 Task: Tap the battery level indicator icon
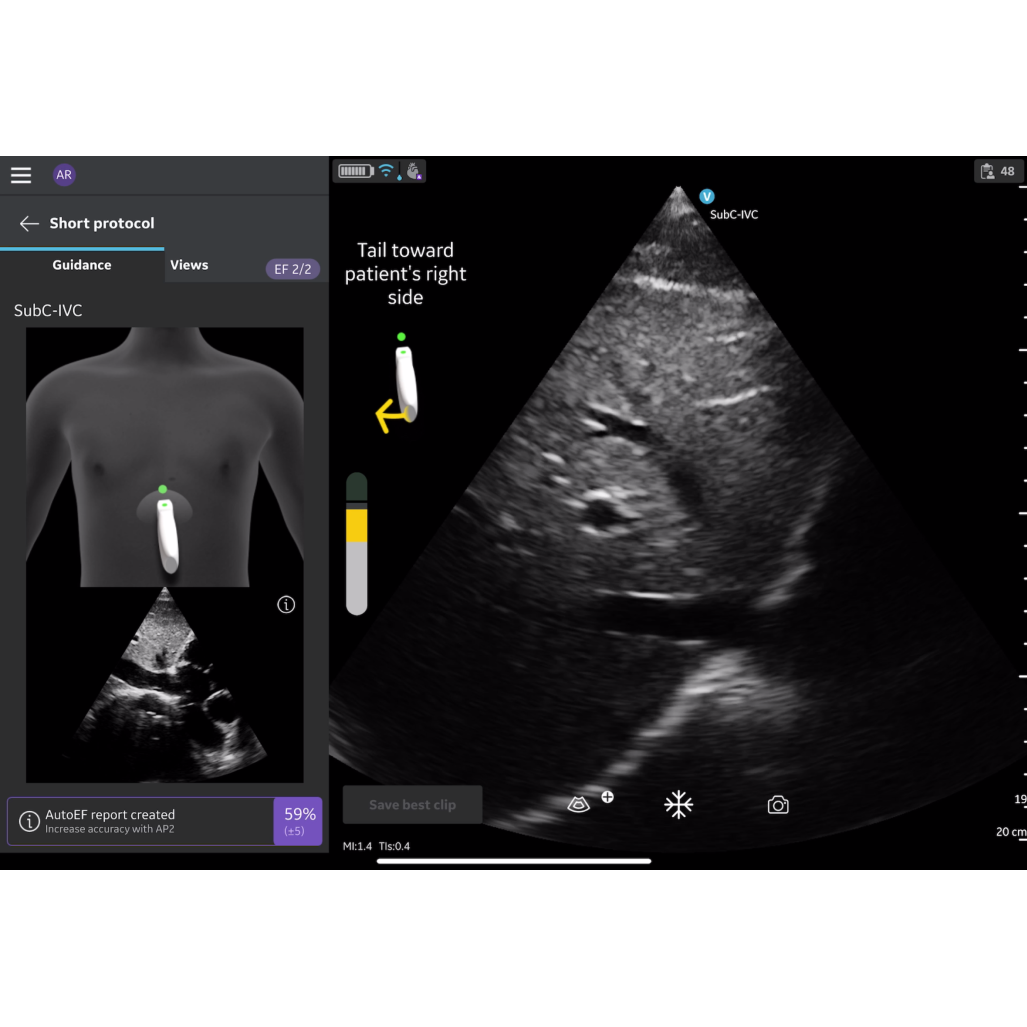click(x=355, y=170)
